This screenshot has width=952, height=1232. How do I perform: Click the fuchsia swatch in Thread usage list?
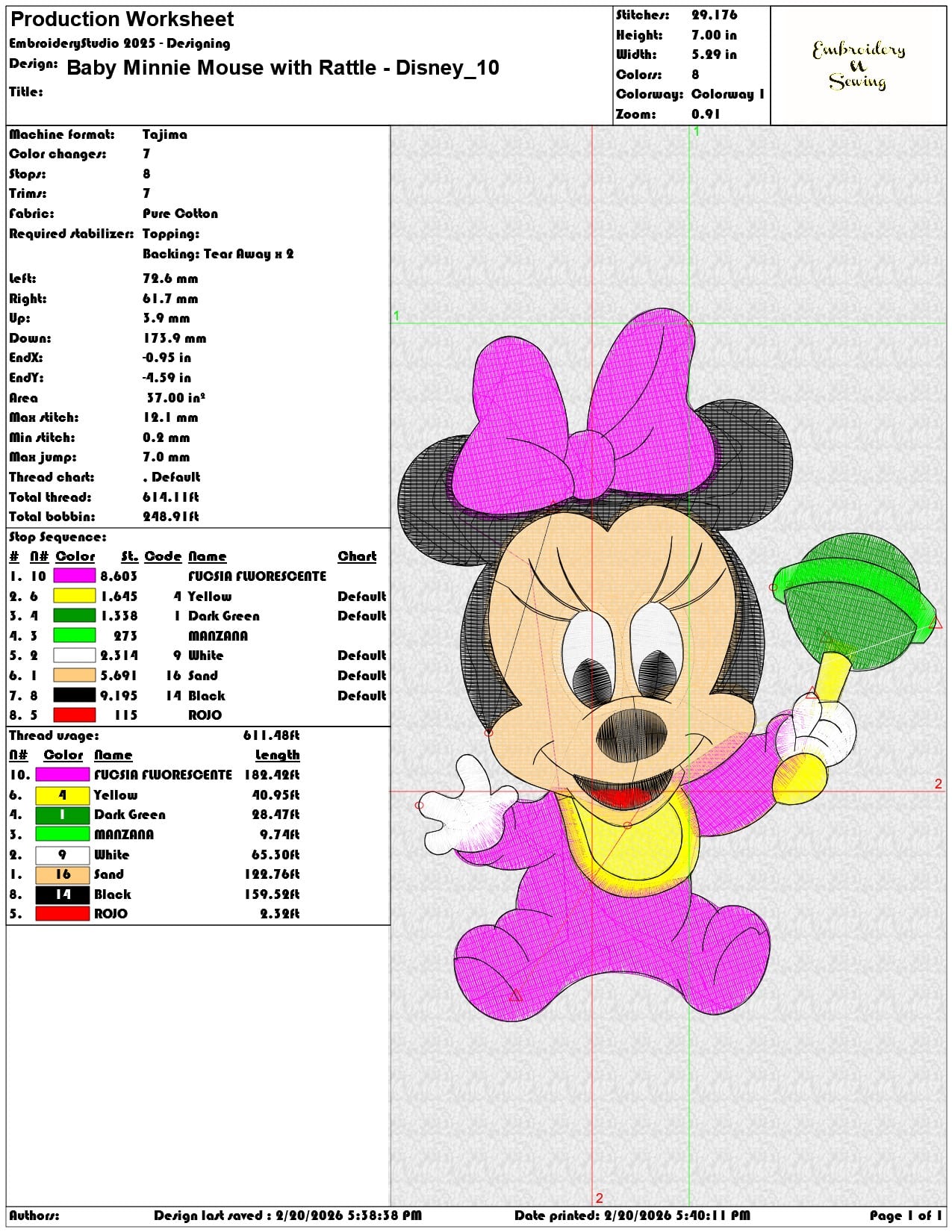(63, 774)
